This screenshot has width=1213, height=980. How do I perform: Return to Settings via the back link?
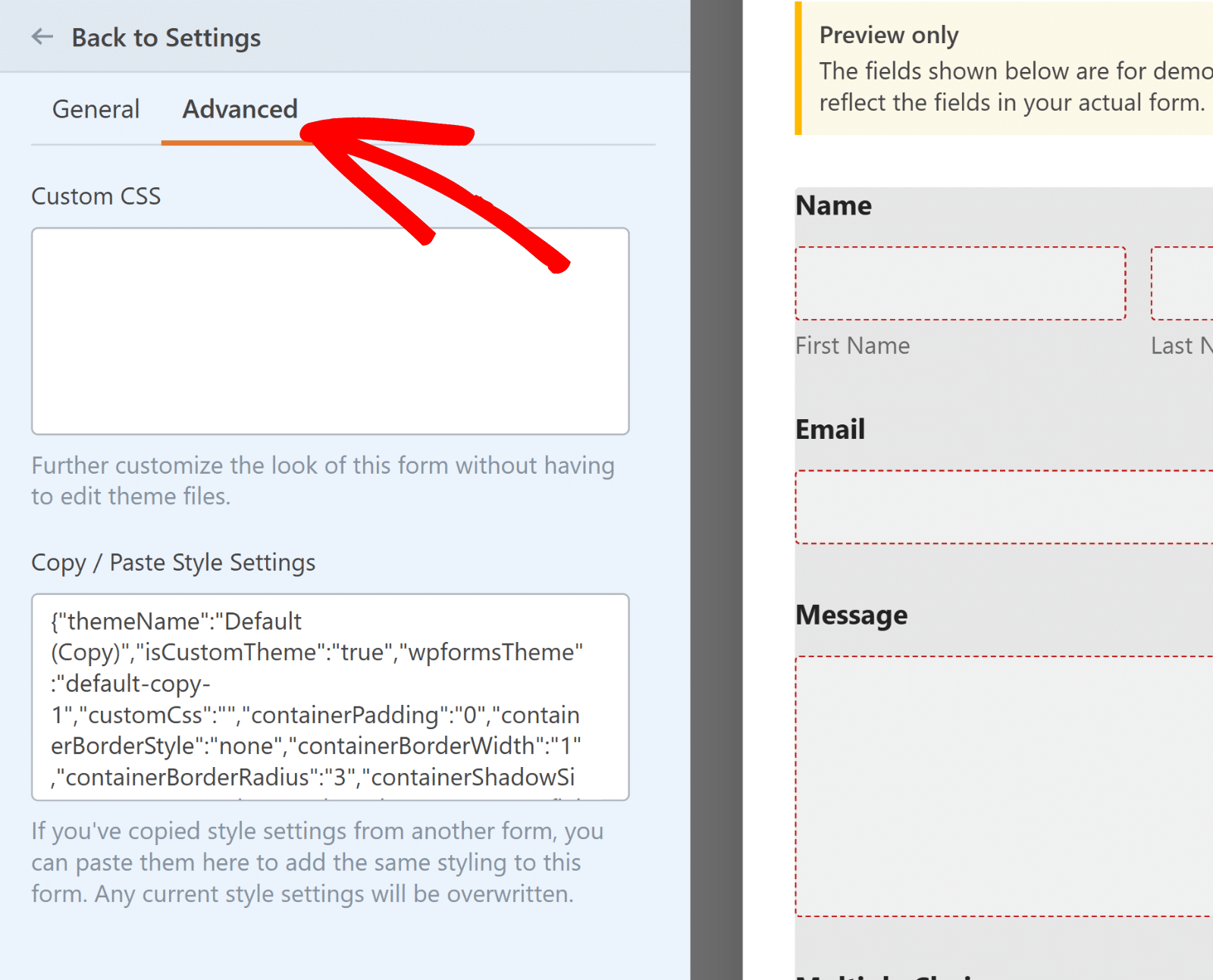166,37
